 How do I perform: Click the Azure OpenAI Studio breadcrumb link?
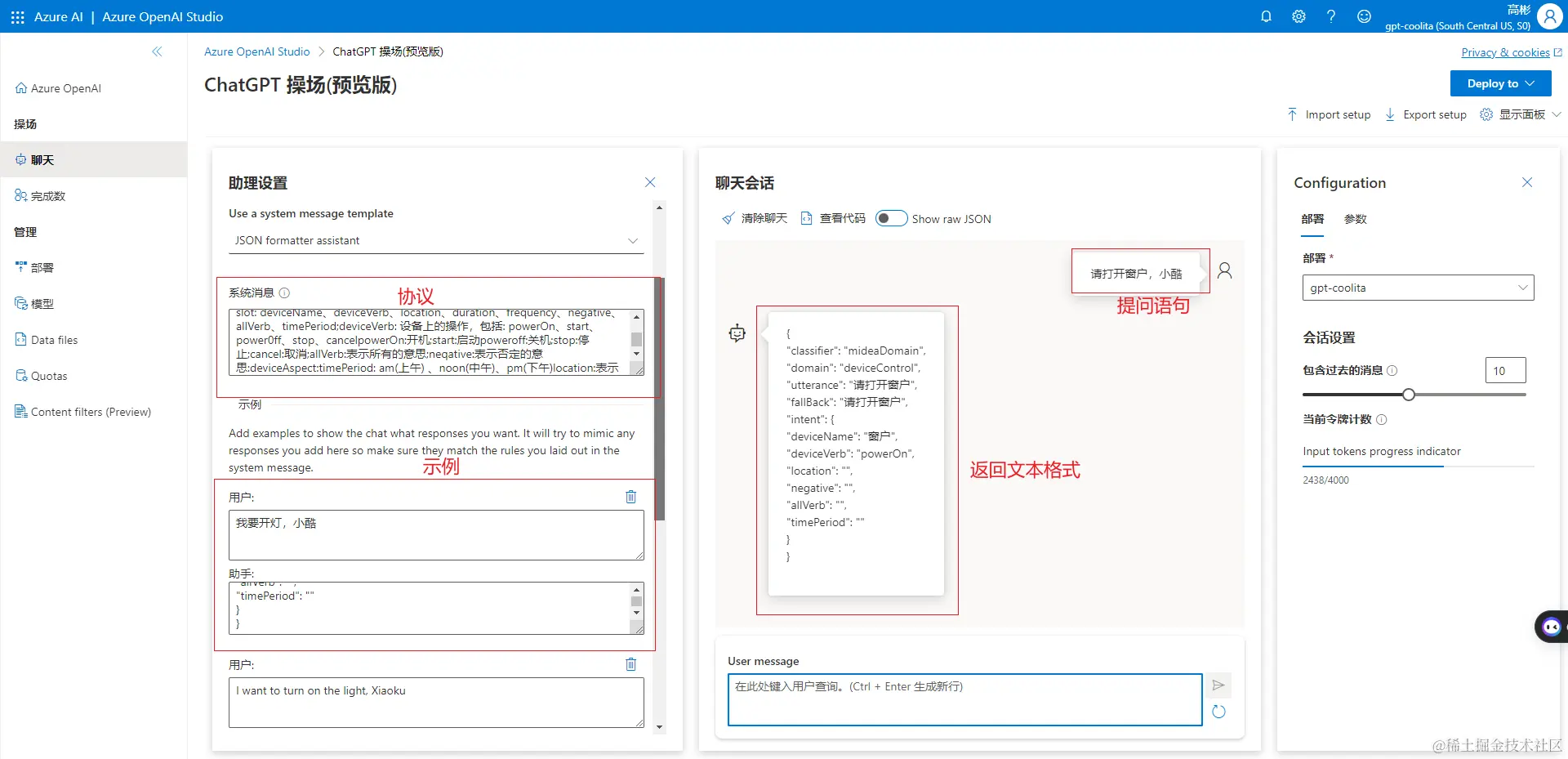coord(256,51)
